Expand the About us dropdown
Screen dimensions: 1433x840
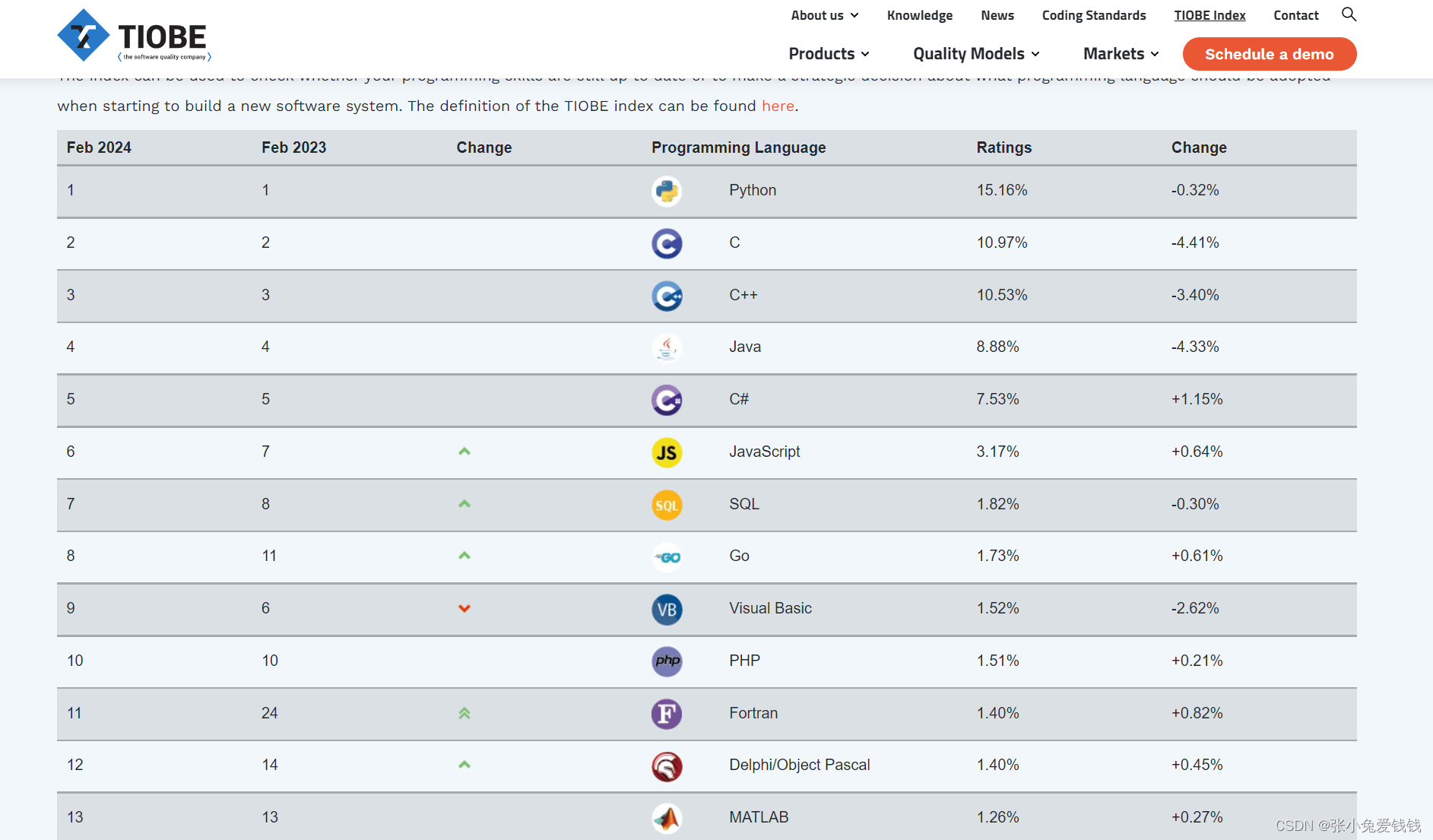(825, 15)
